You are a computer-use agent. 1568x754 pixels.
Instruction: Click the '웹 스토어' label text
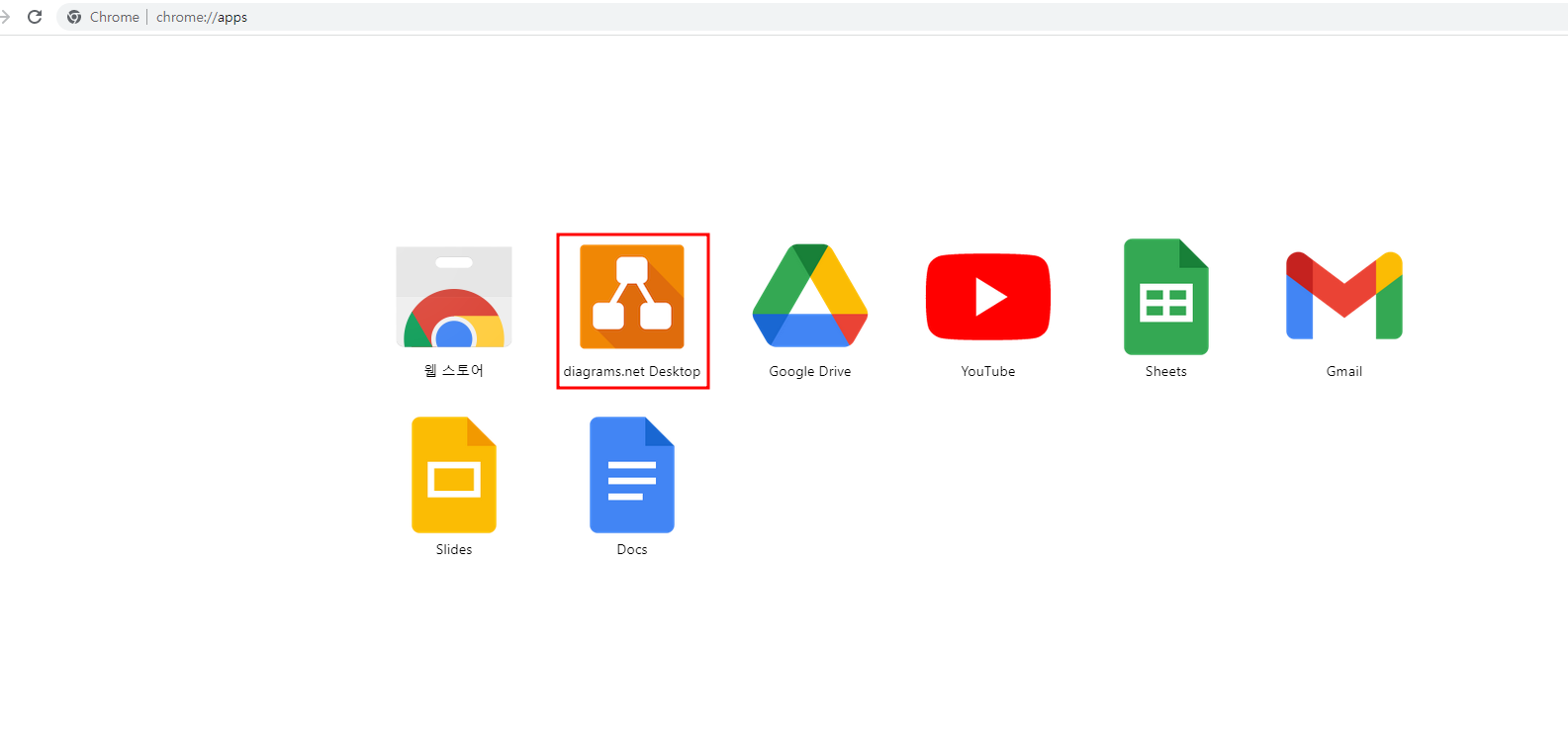click(454, 371)
